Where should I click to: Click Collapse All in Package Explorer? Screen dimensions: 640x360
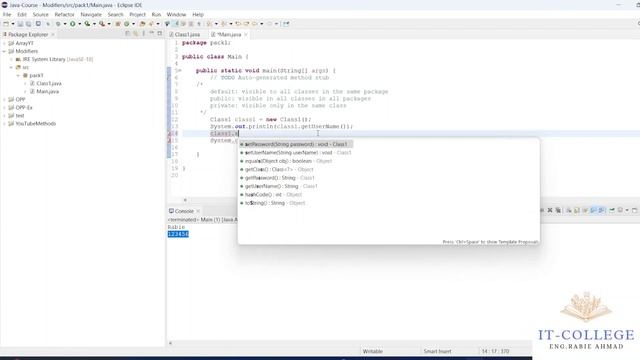pyautogui.click(x=128, y=34)
